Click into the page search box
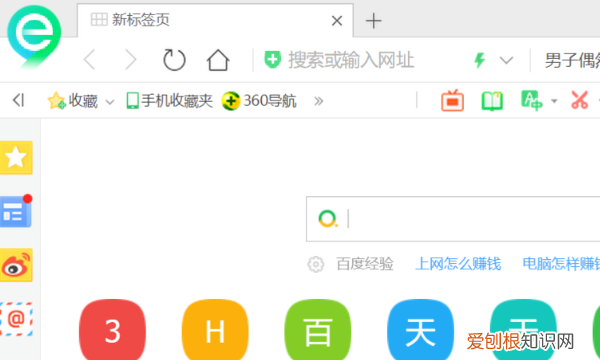The width and height of the screenshot is (600, 360). point(453,219)
